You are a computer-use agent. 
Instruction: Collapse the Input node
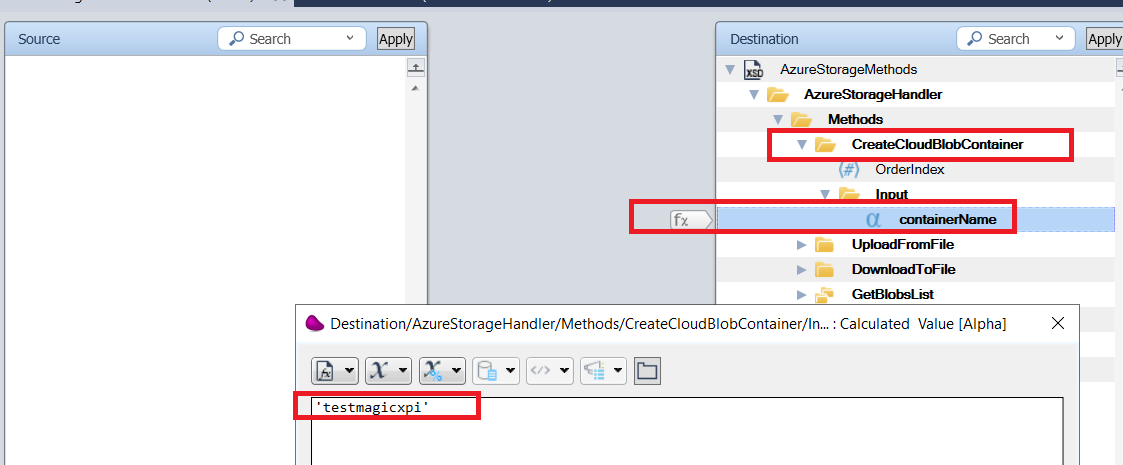[x=825, y=194]
